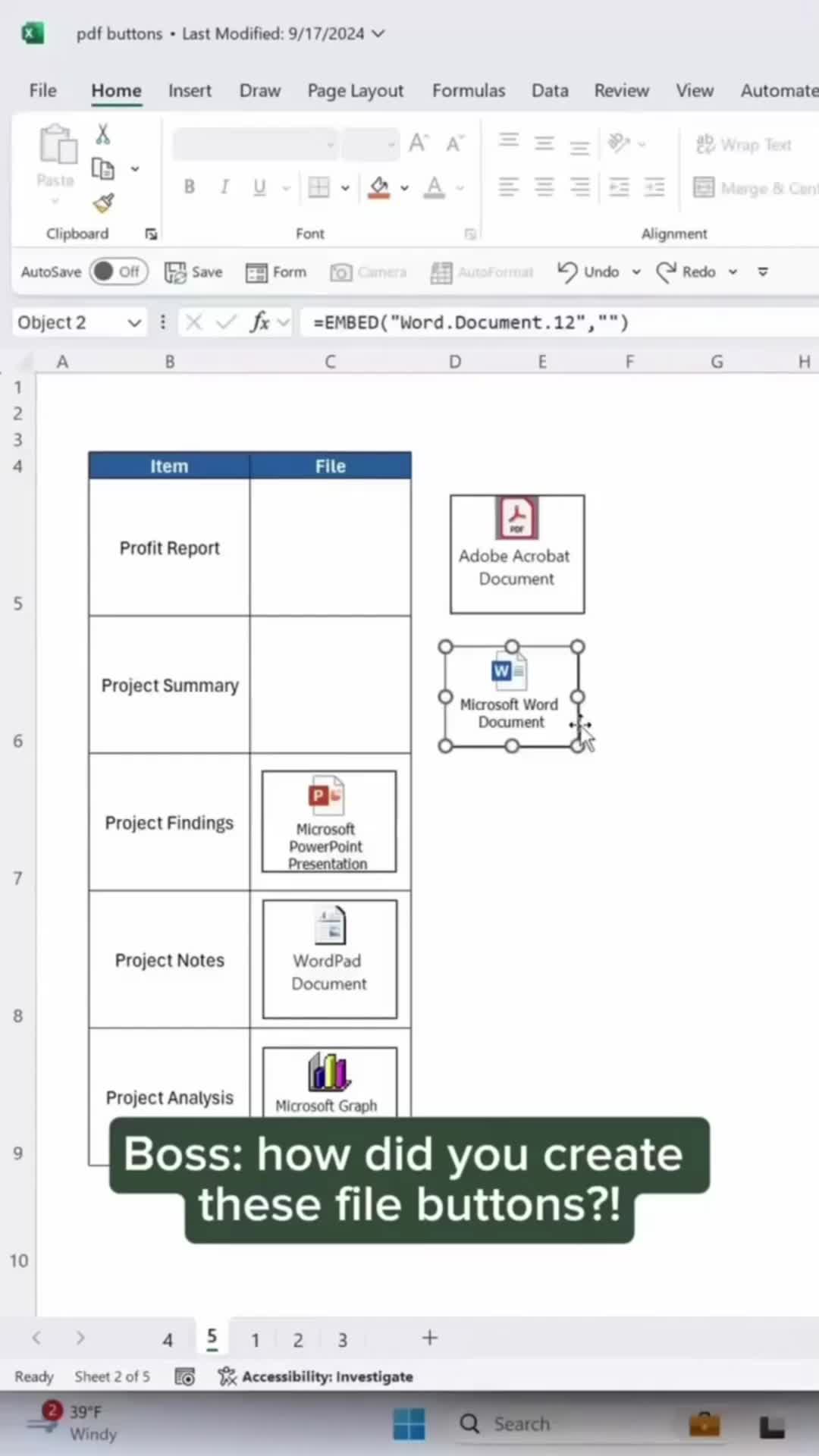Switch to sheet tab 4
The image size is (819, 1456).
pyautogui.click(x=168, y=1340)
